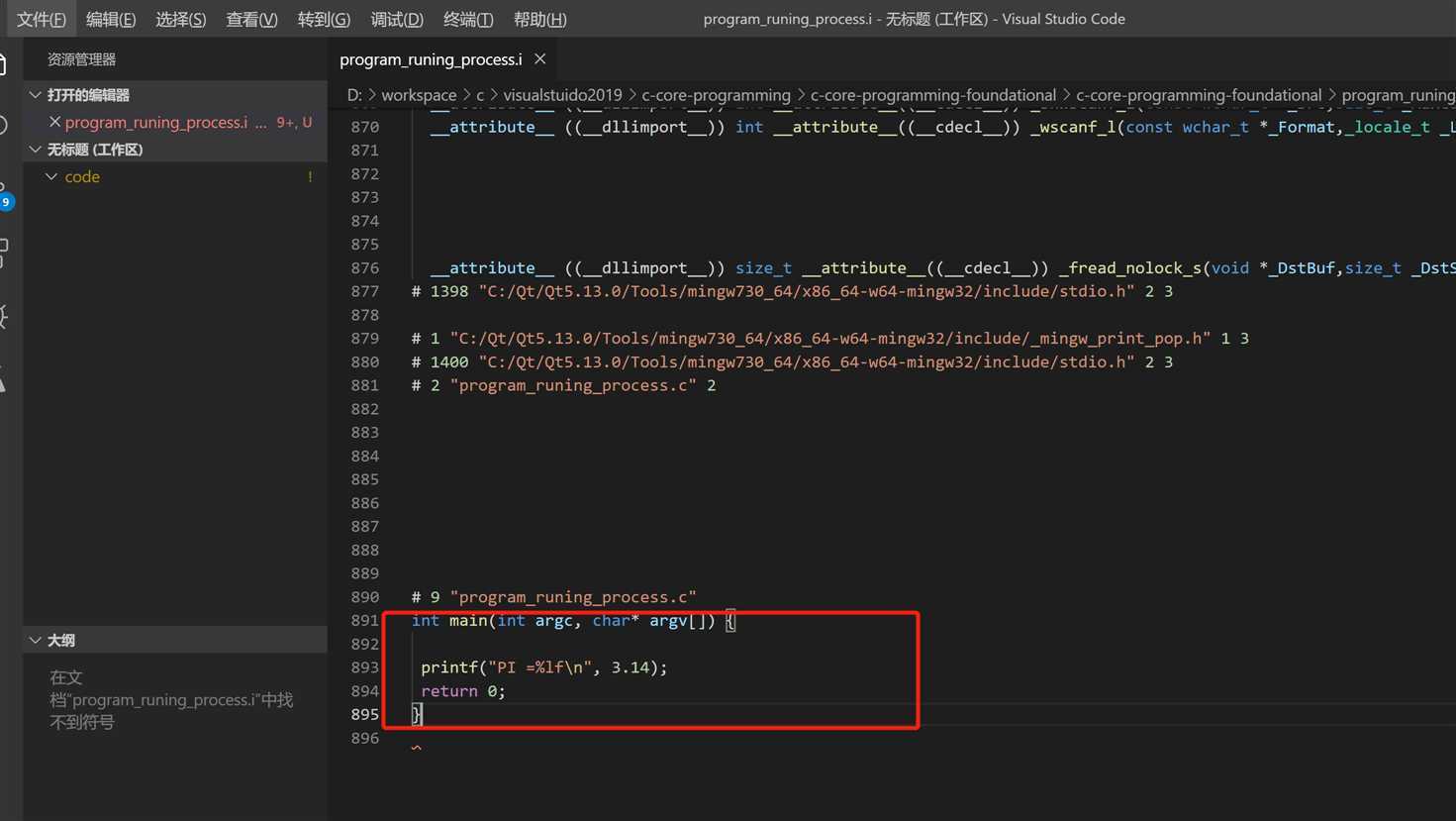Viewport: 1456px width, 821px height.
Task: Open the 选择(S) menu
Action: pos(181,19)
